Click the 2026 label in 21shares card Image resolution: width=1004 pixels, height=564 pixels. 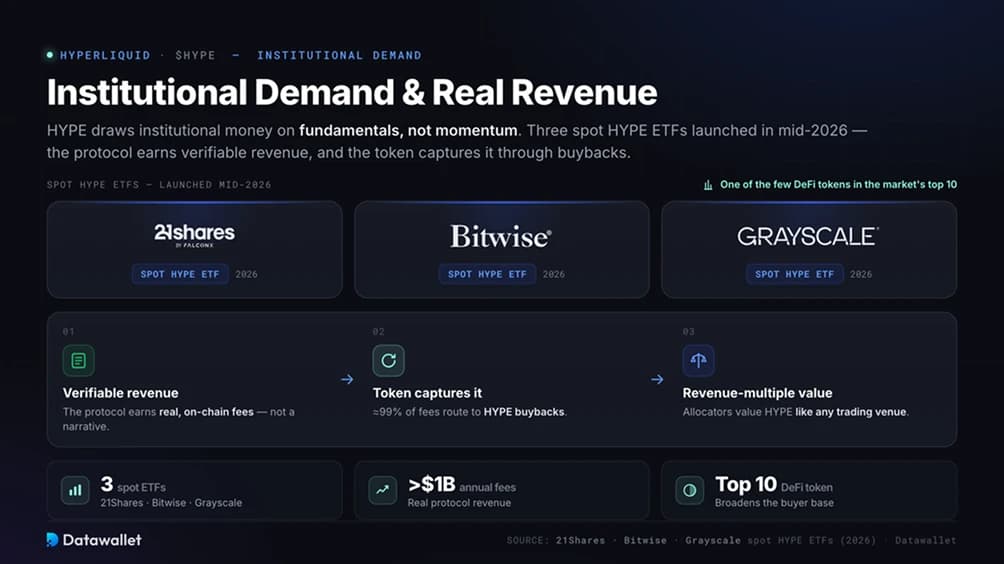[246, 274]
